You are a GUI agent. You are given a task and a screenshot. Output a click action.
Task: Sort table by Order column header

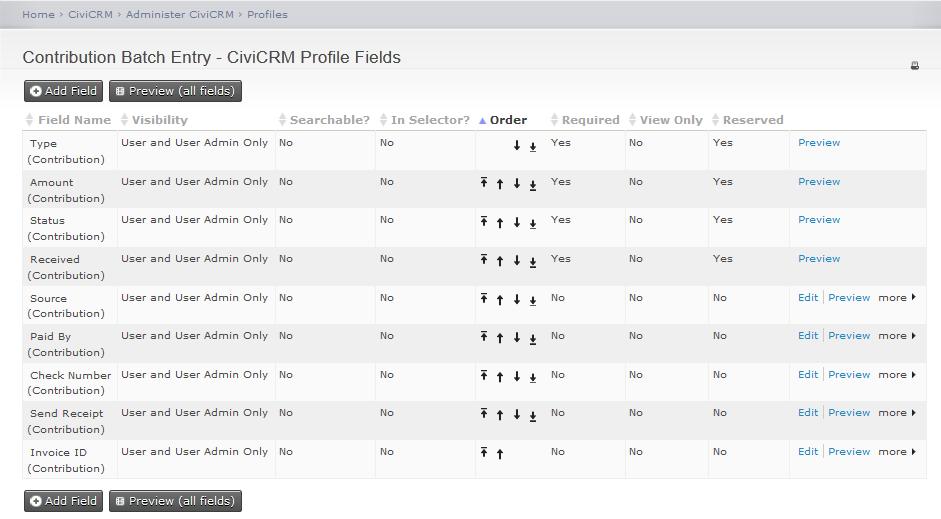tap(508, 120)
